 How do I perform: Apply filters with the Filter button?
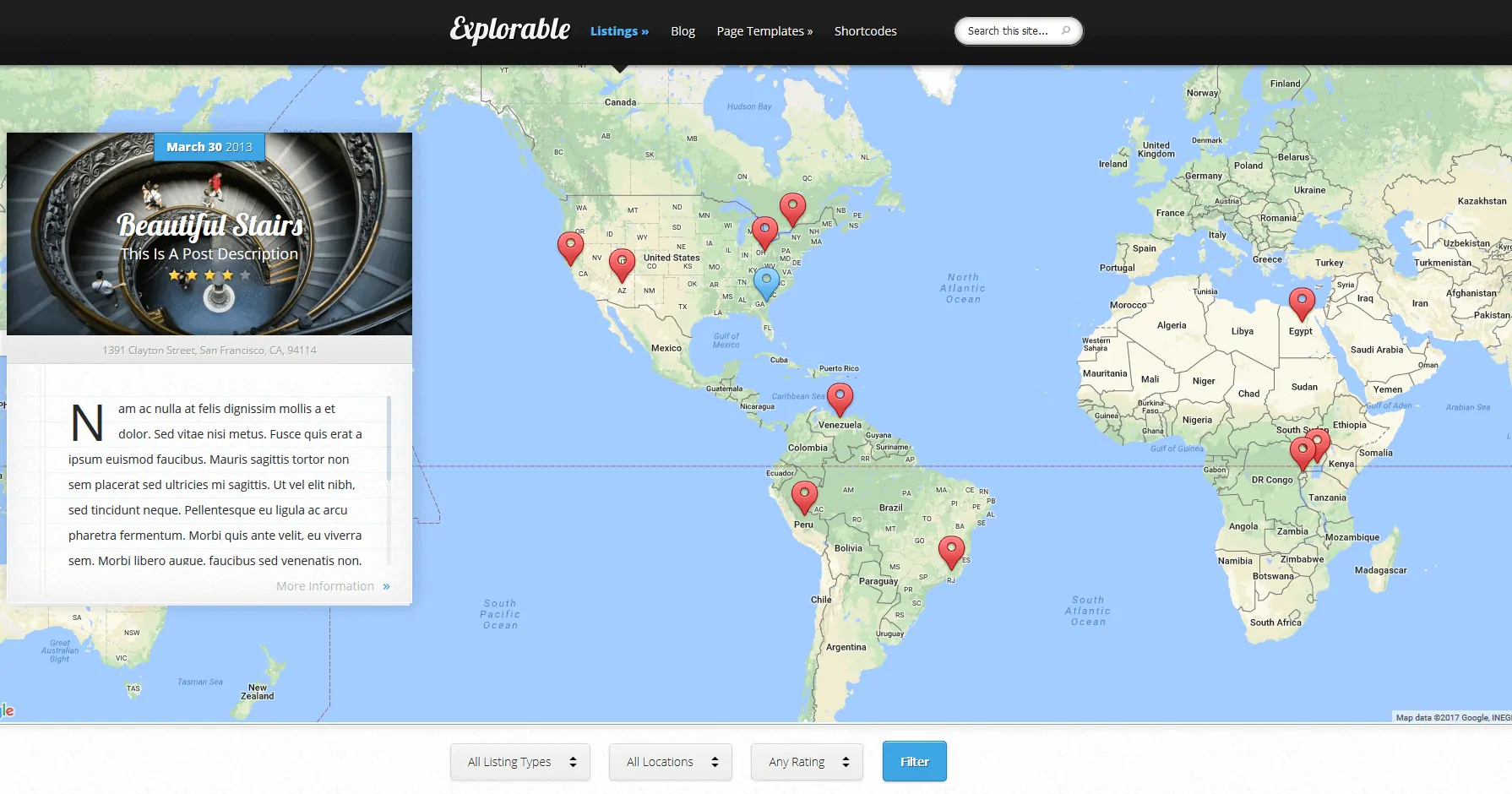(915, 761)
